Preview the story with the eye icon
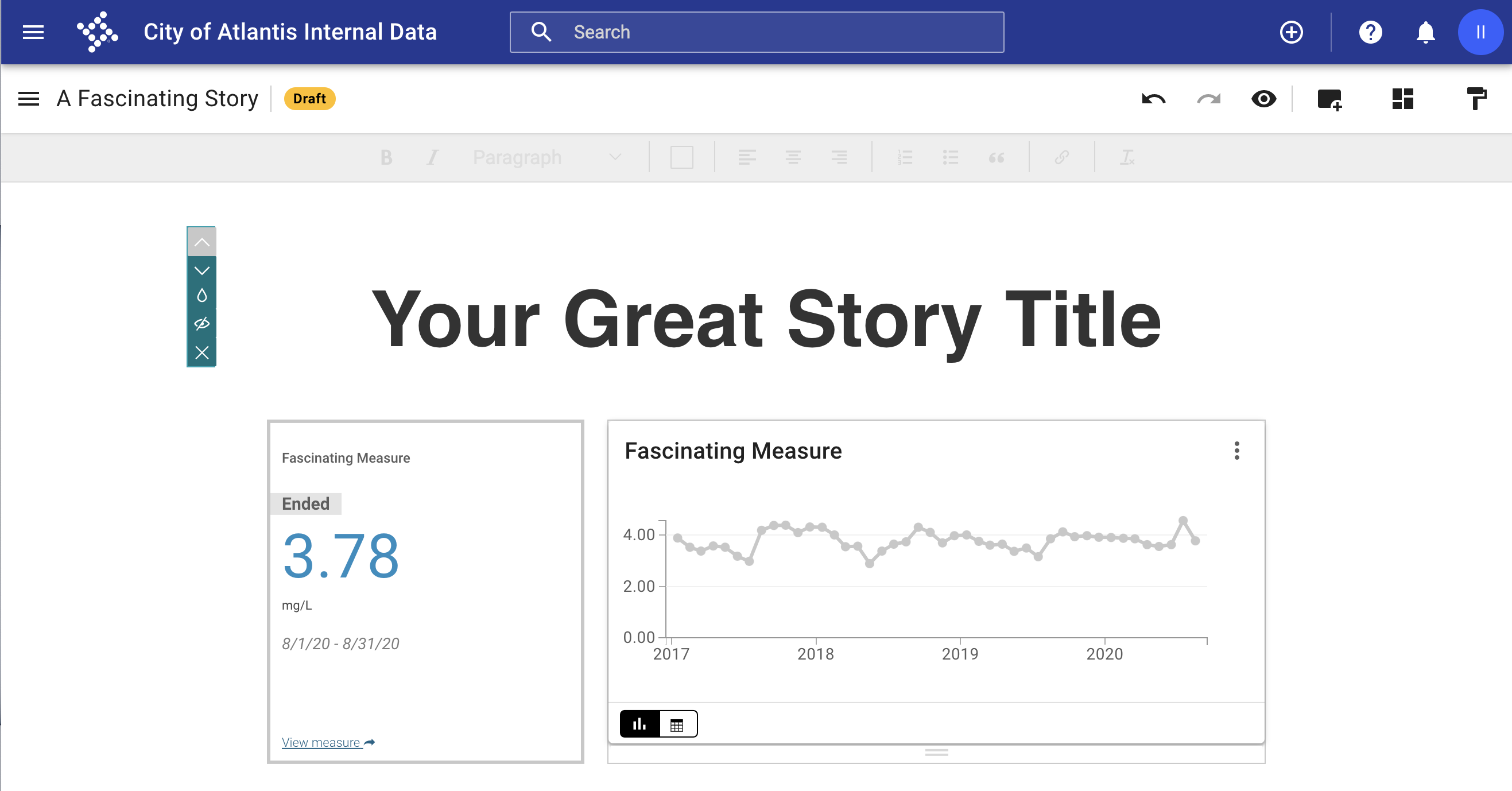This screenshot has height=791, width=1512. tap(1263, 99)
